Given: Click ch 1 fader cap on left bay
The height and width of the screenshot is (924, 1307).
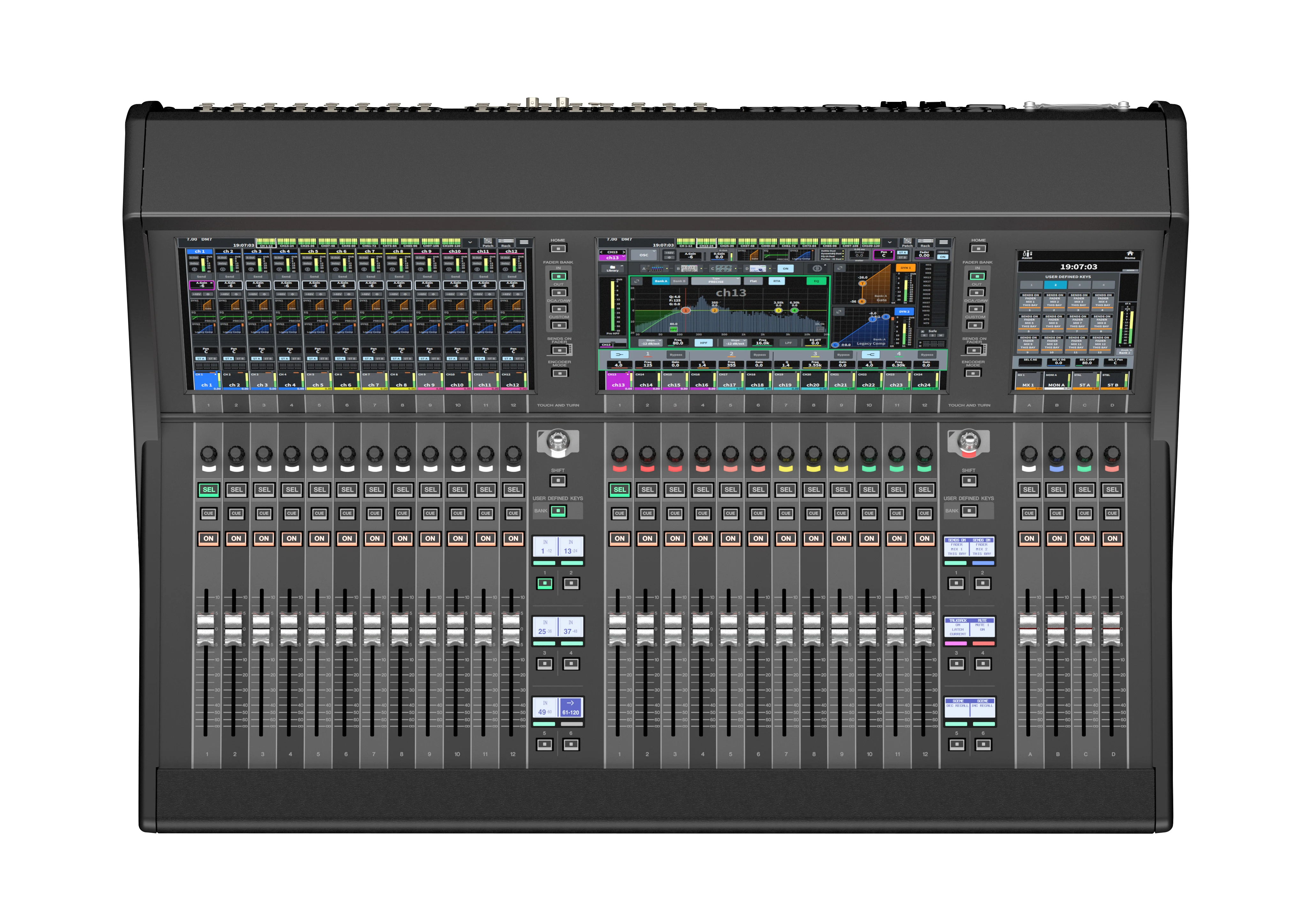Looking at the screenshot, I should (x=206, y=629).
